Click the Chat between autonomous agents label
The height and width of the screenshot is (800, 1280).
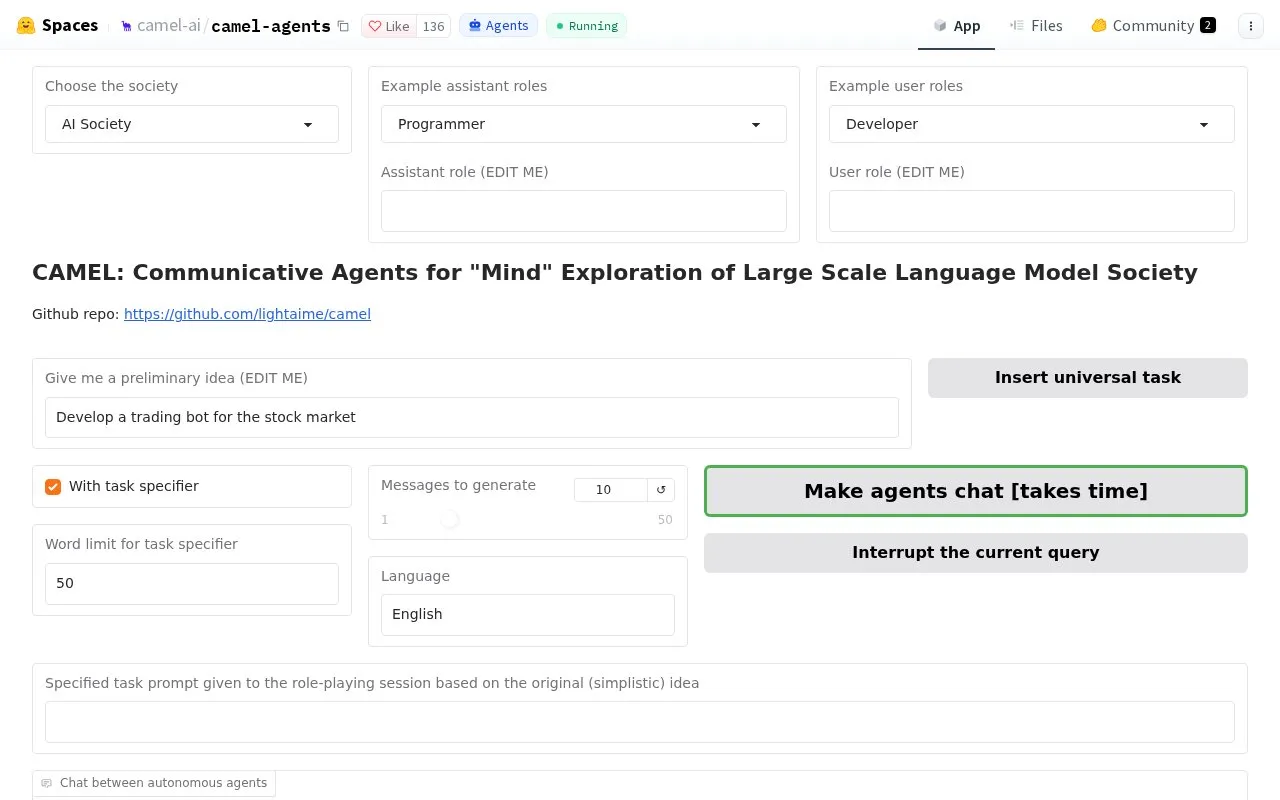coord(154,783)
